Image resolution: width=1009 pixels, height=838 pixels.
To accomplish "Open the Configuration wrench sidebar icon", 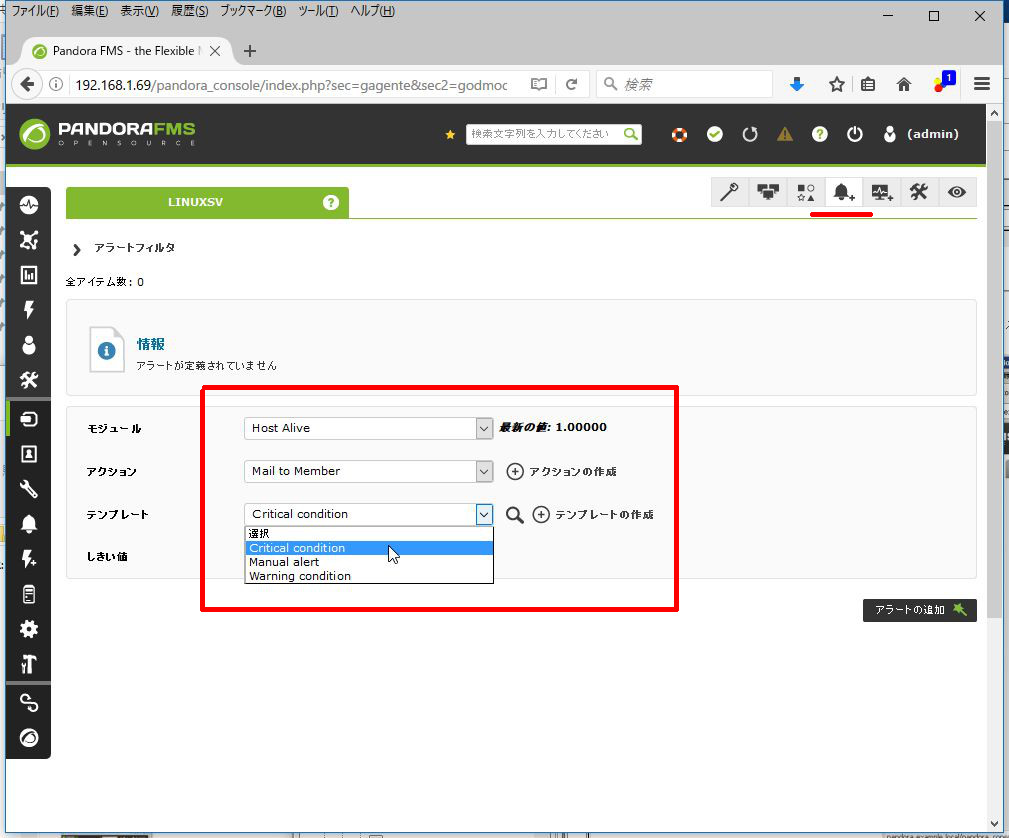I will (x=28, y=489).
